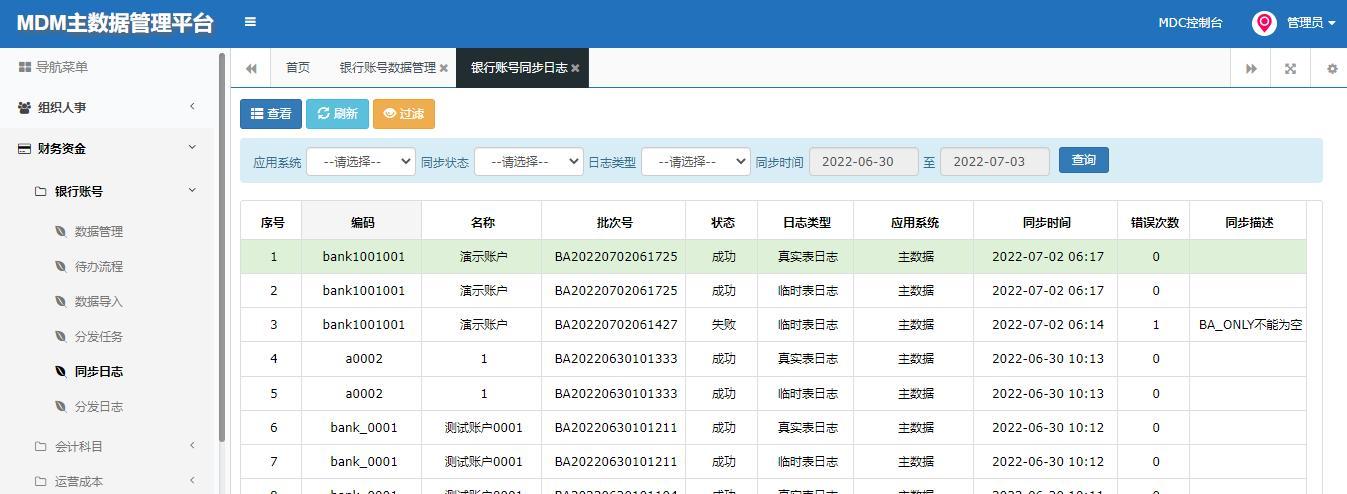
Task: Expand the 组织人事 menu
Action: click(108, 107)
